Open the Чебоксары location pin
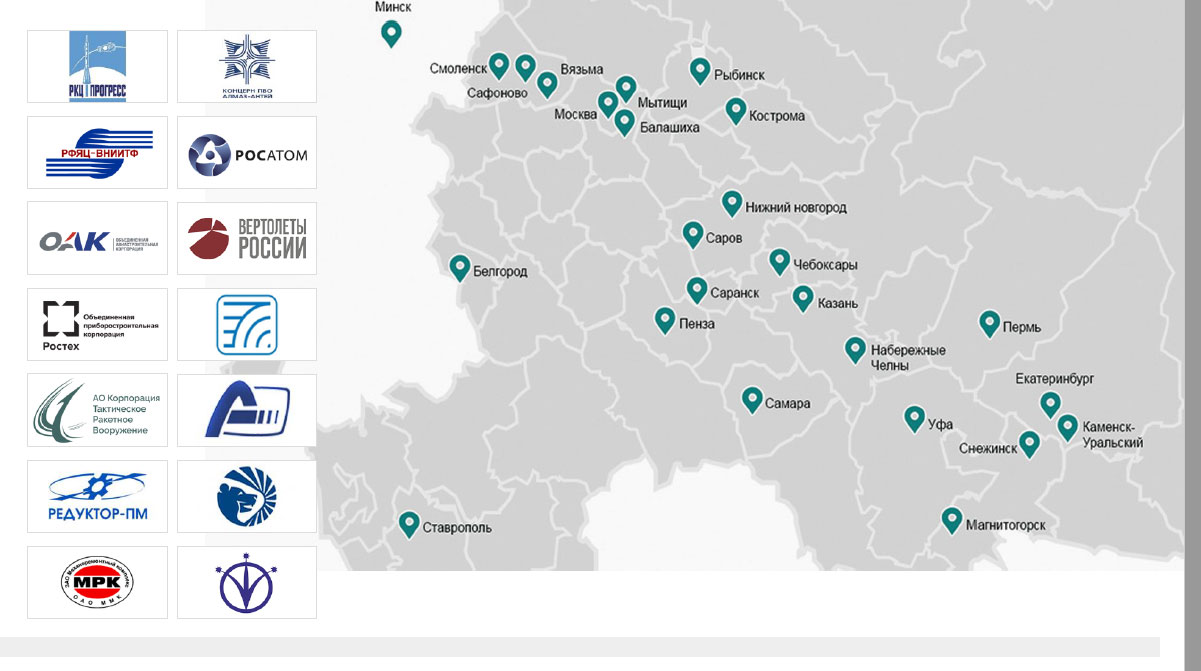 780,261
